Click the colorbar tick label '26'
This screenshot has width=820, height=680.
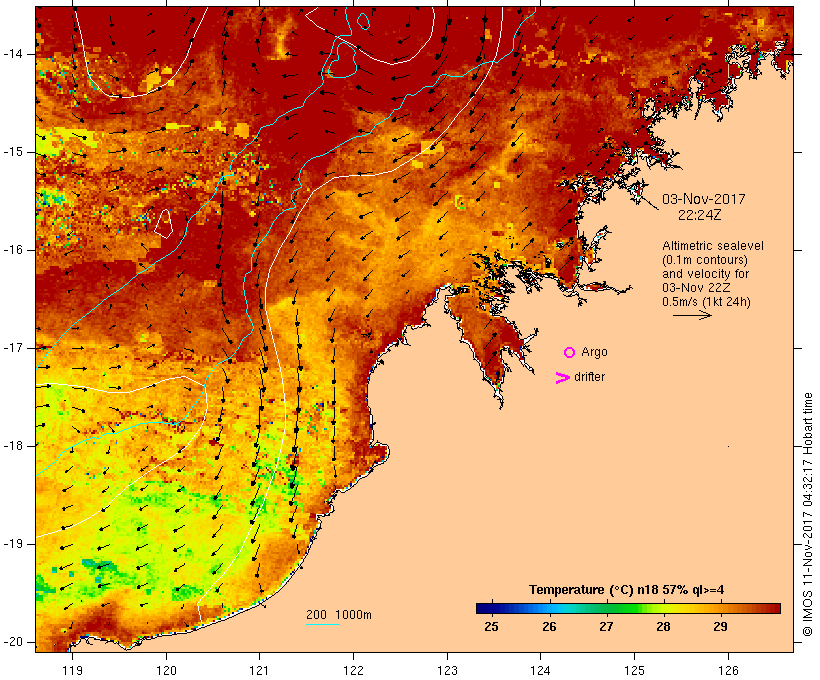(549, 627)
